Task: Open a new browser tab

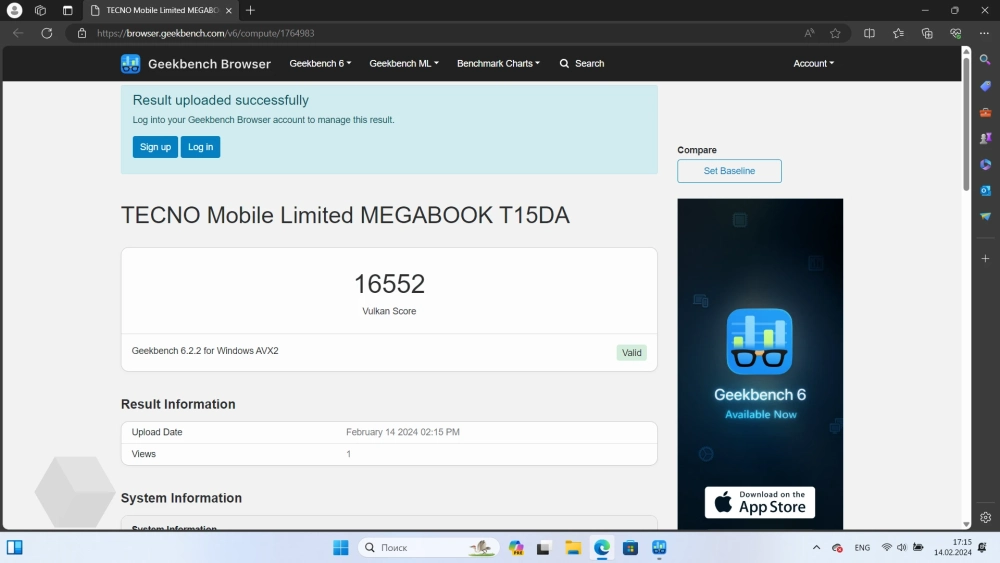Action: 250,10
